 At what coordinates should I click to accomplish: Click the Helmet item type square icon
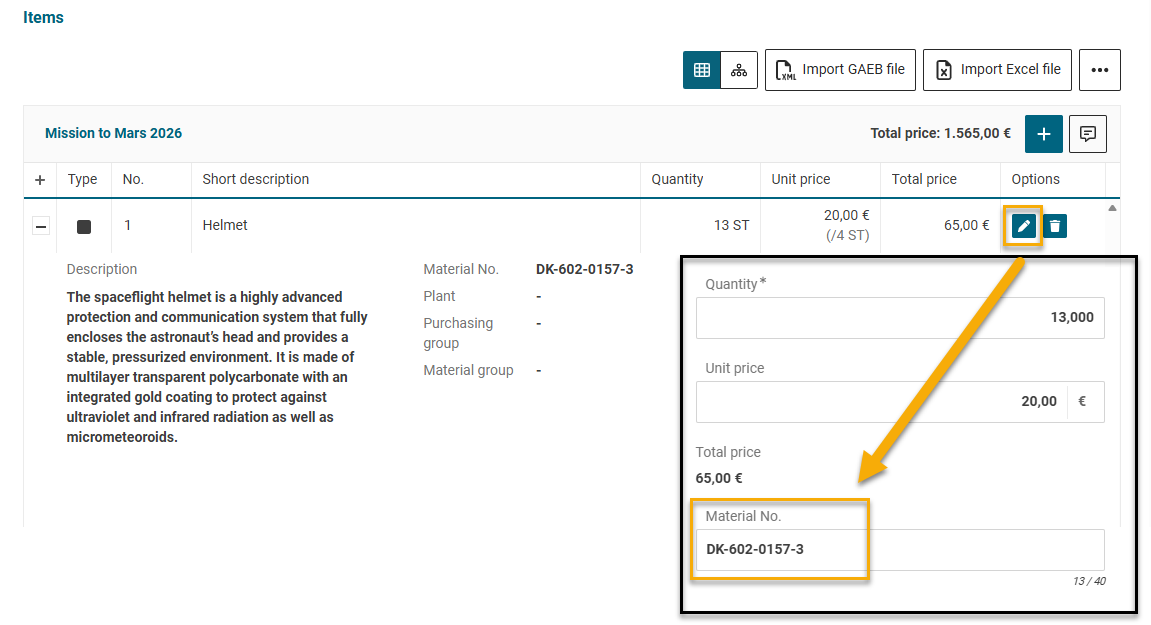(x=84, y=227)
